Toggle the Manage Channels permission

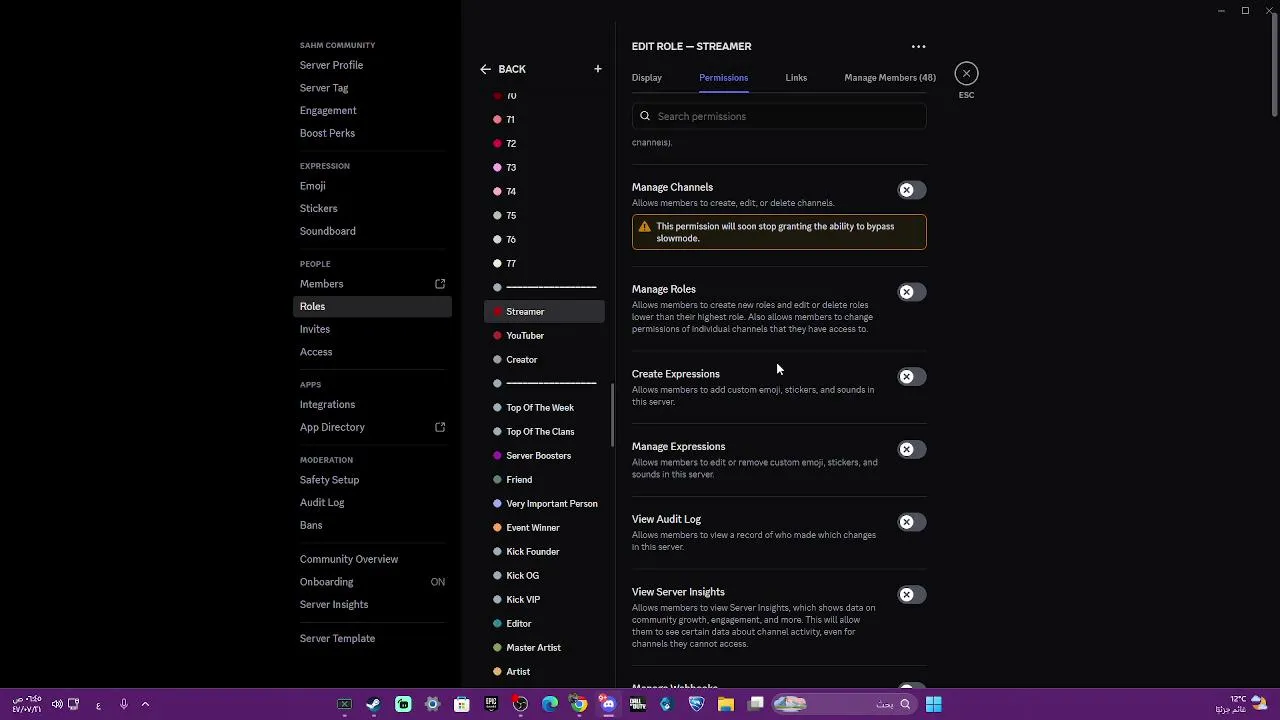(911, 190)
